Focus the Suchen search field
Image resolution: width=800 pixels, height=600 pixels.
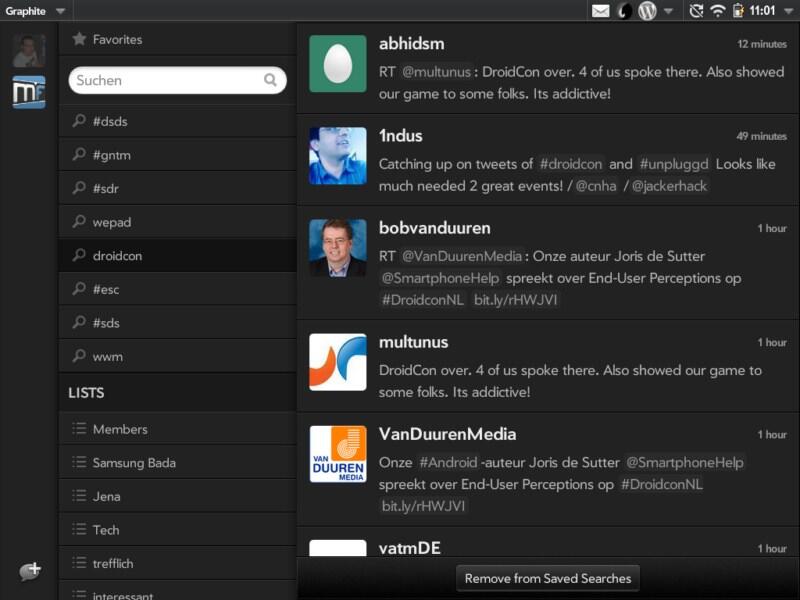click(178, 80)
